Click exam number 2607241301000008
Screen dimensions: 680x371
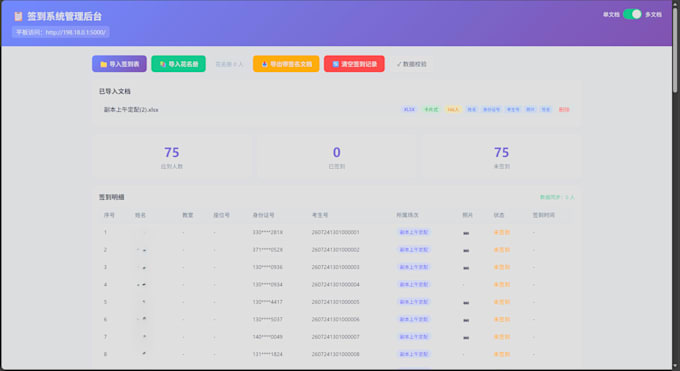[335, 354]
